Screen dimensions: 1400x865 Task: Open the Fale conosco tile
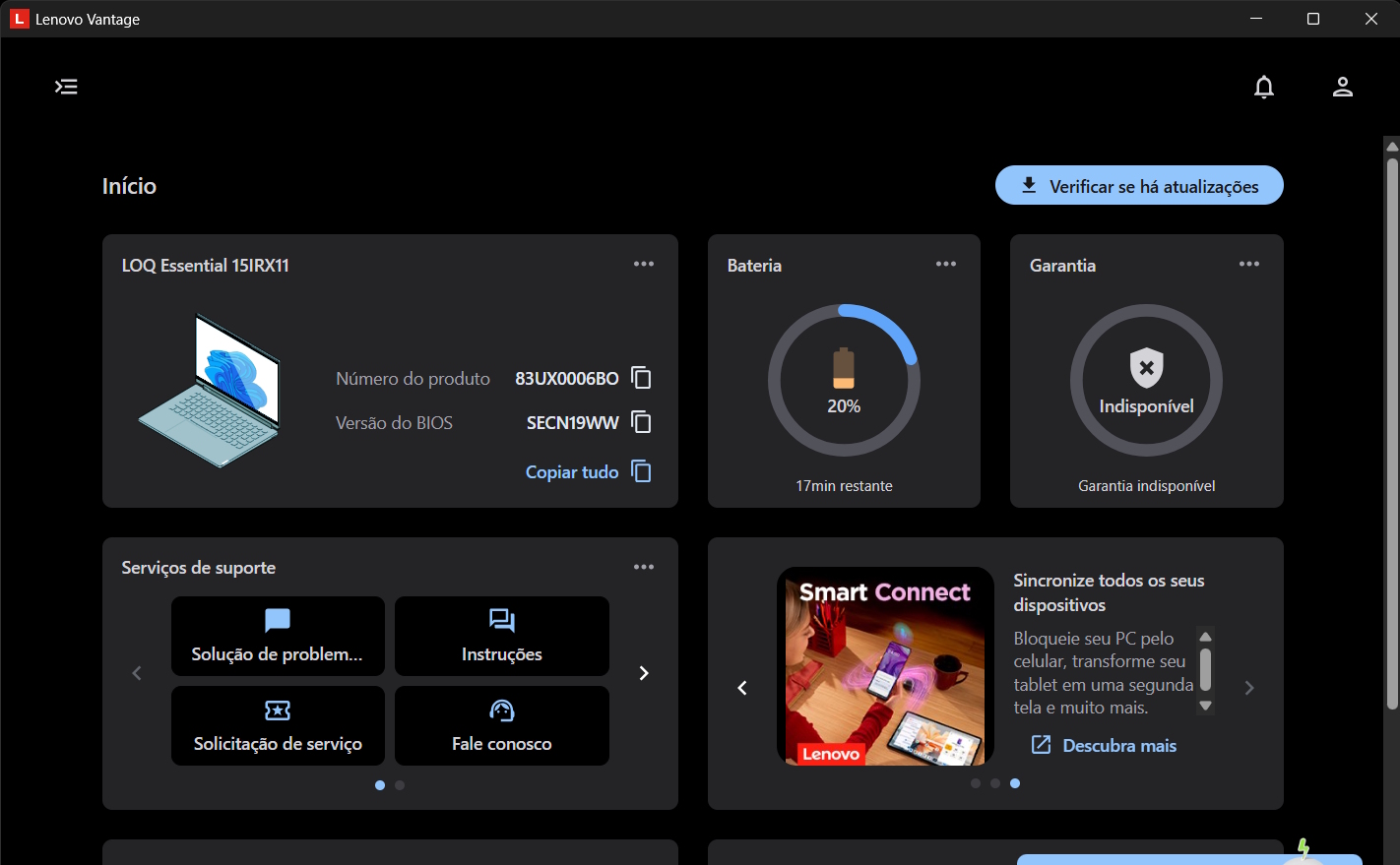click(502, 725)
